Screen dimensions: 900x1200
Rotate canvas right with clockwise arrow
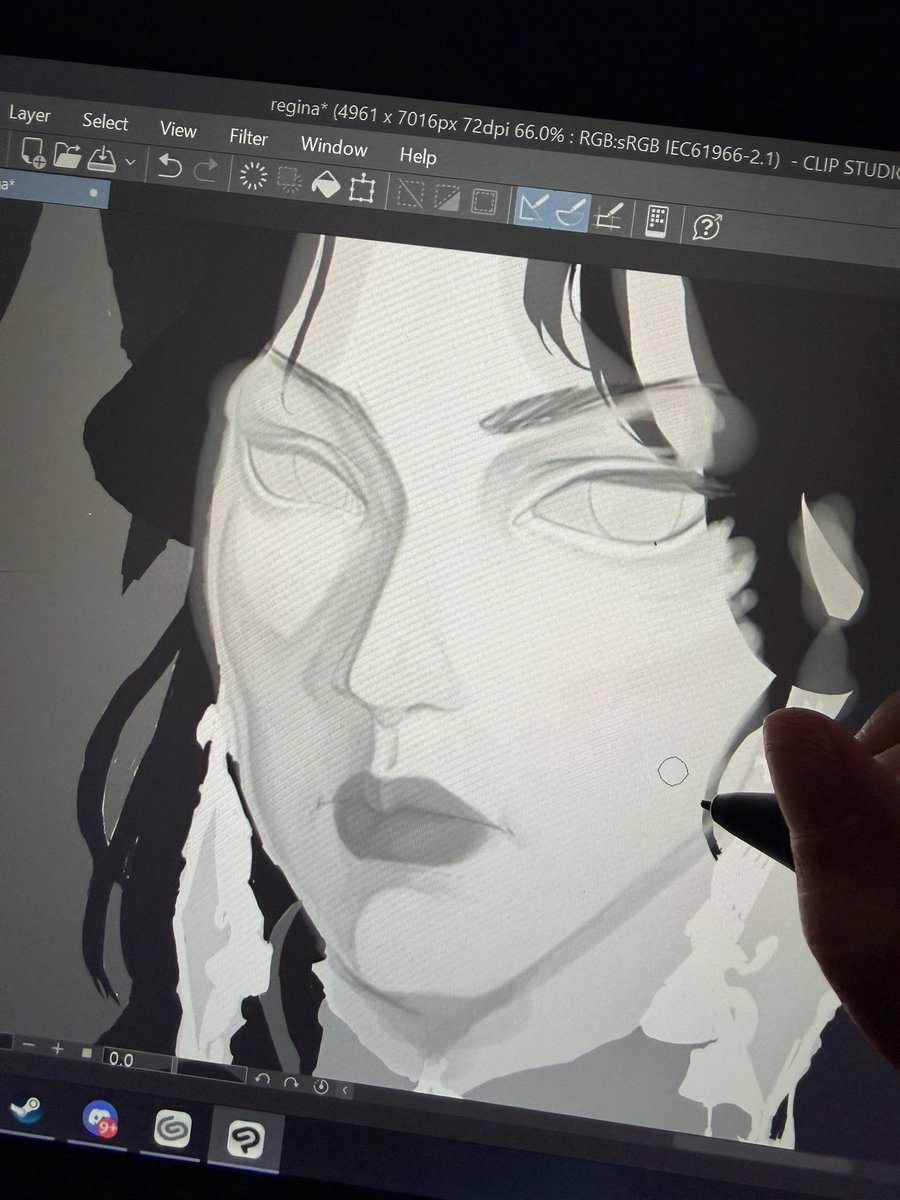click(291, 1083)
